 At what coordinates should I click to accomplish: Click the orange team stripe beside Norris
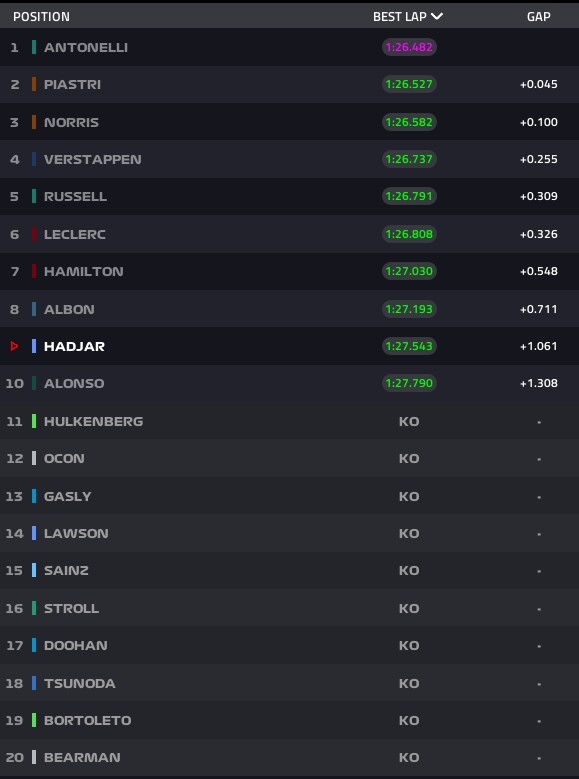click(x=34, y=122)
